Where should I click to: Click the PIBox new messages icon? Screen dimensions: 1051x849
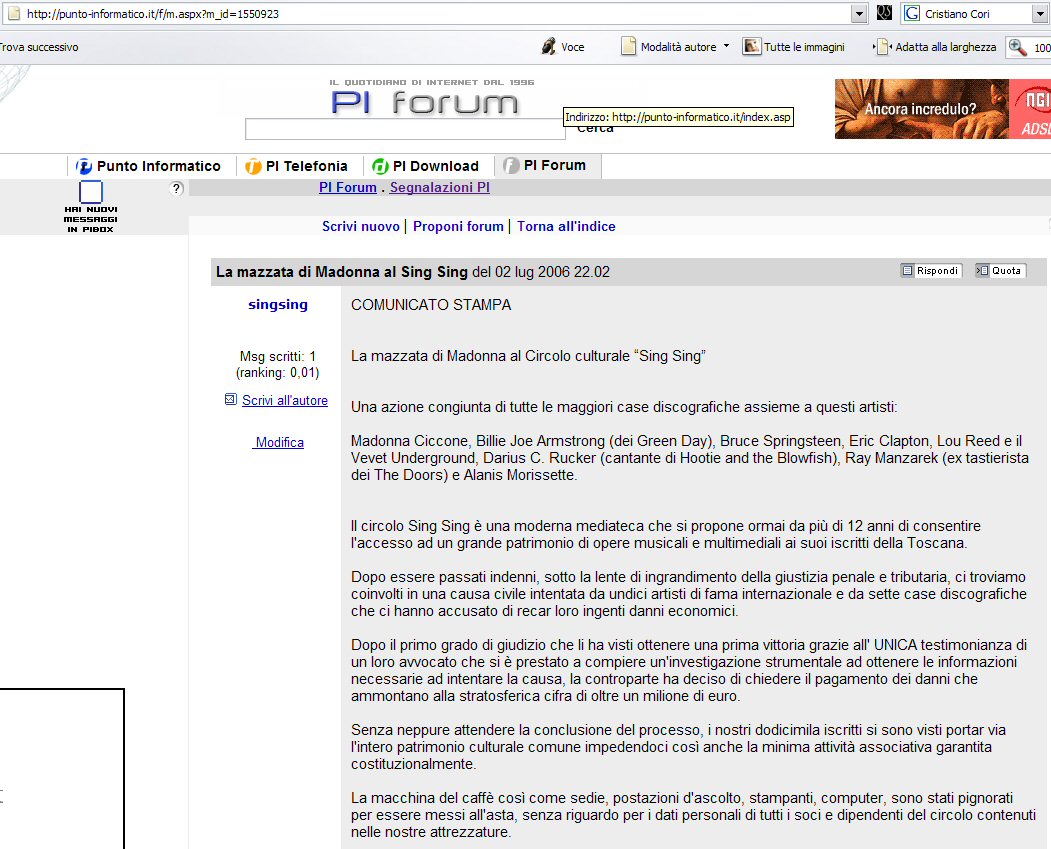point(91,192)
